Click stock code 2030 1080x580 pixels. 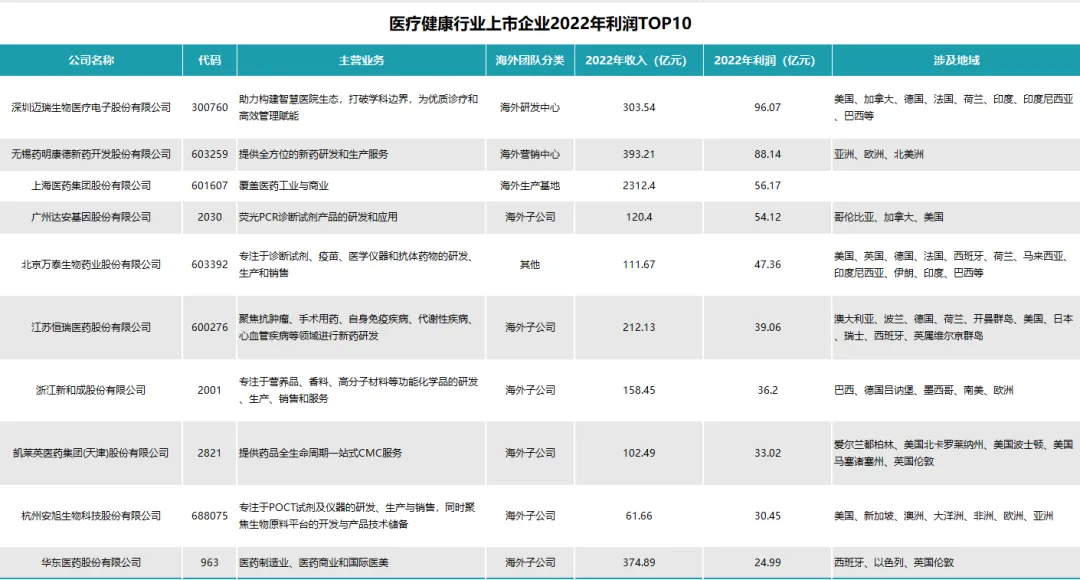click(209, 217)
